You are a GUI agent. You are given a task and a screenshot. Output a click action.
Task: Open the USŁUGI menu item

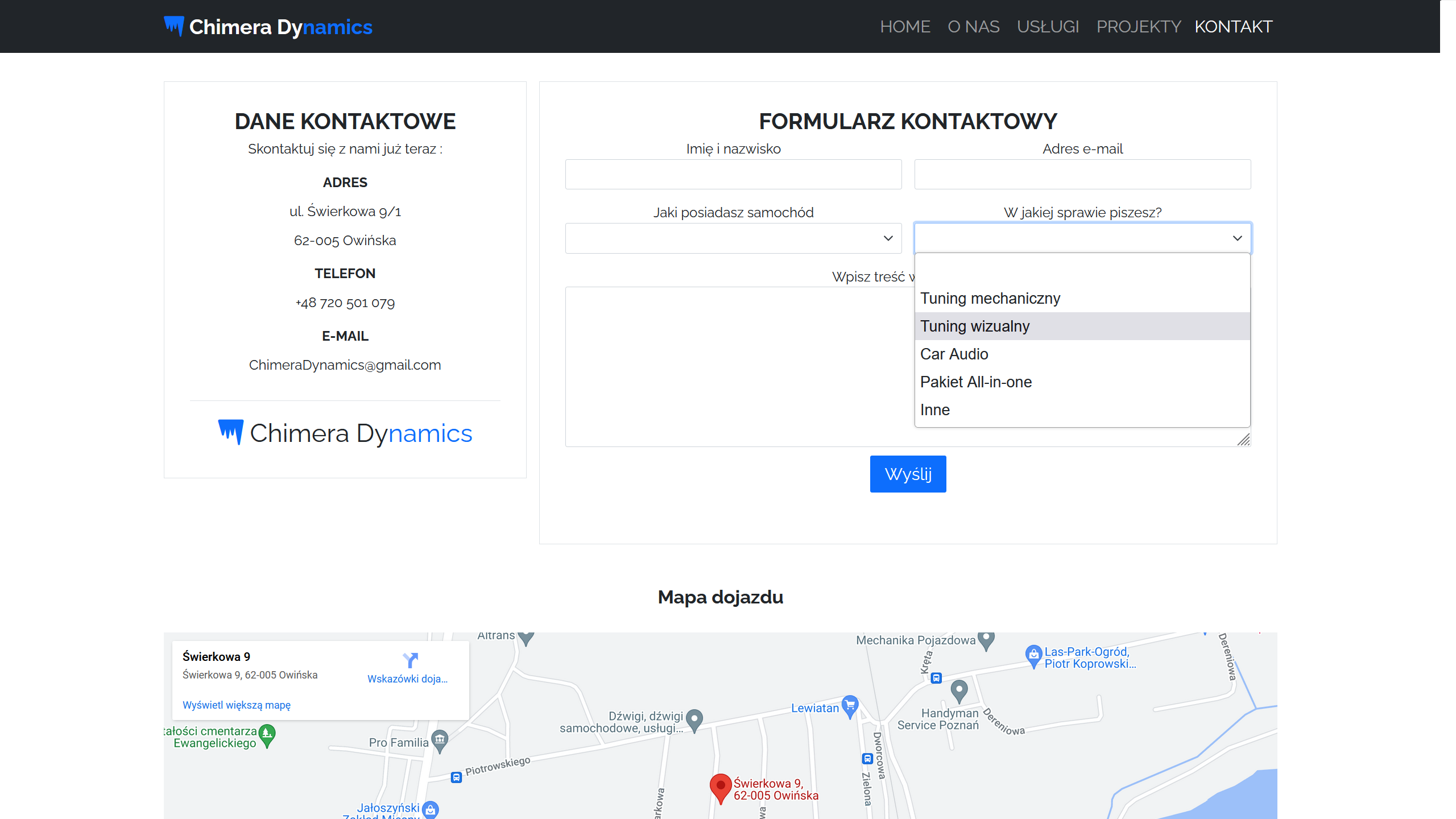click(x=1048, y=27)
